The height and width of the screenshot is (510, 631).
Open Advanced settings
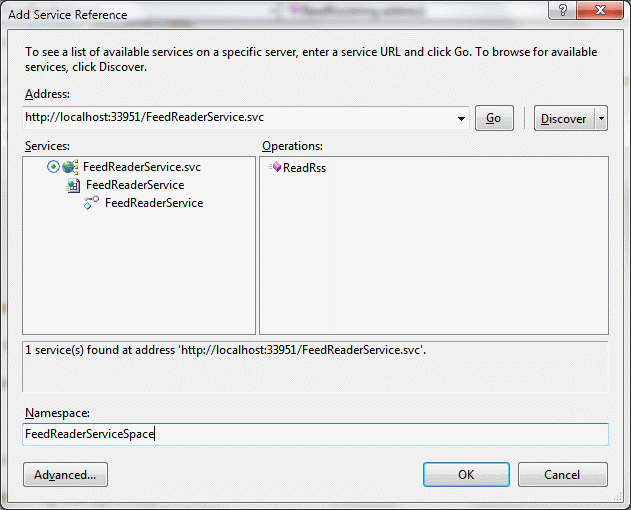(x=65, y=475)
